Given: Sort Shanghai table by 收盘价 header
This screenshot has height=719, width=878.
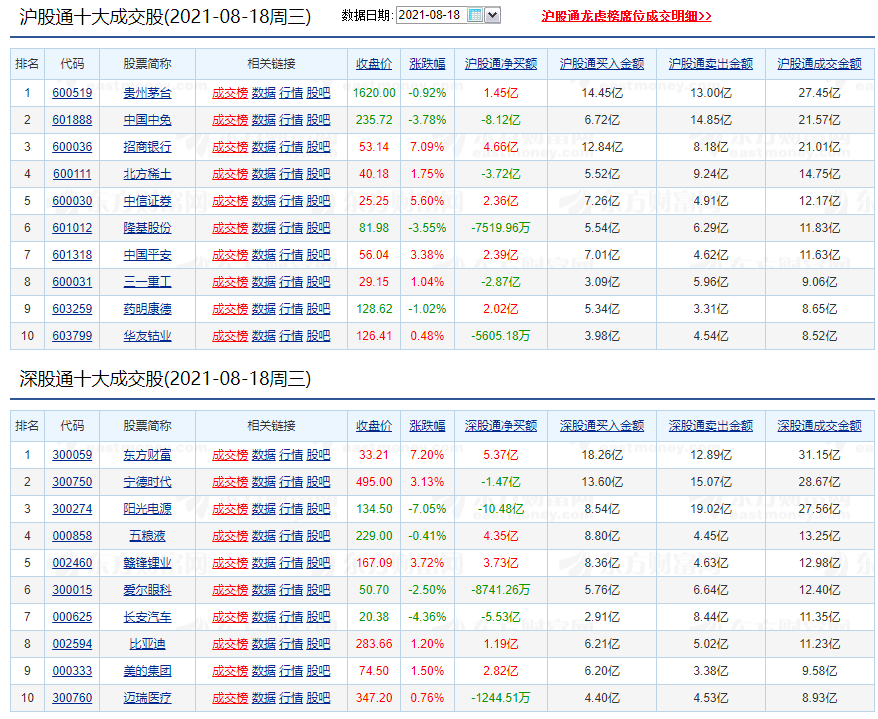Looking at the screenshot, I should 374,64.
